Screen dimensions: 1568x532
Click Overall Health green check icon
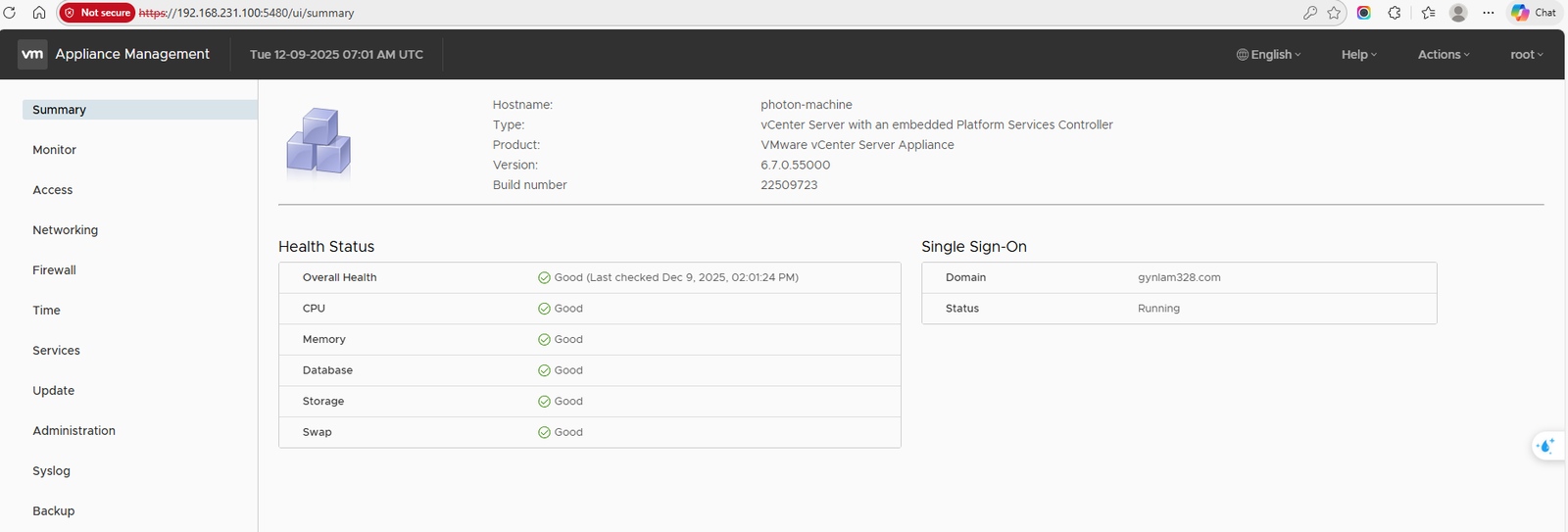[544, 277]
